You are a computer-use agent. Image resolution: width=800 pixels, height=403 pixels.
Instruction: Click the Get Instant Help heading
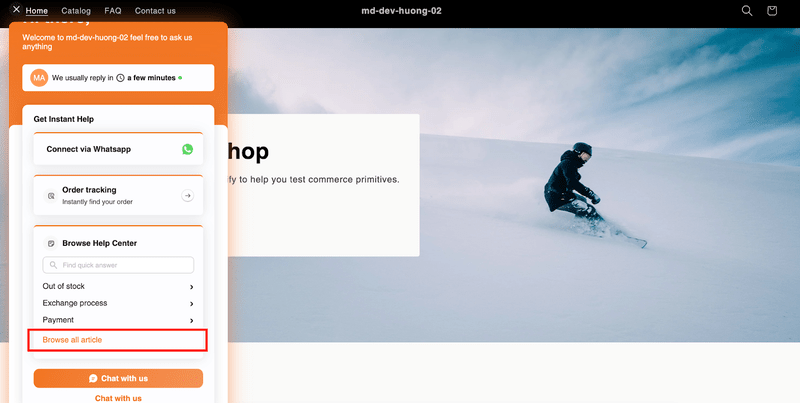tap(64, 119)
